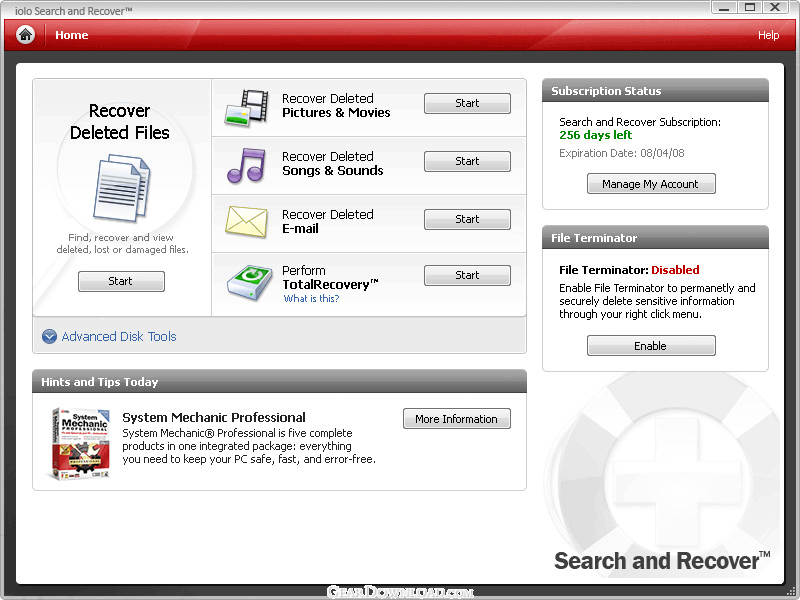Maximize the iolo Search and Recover window
The height and width of the screenshot is (600, 800).
[x=749, y=7]
